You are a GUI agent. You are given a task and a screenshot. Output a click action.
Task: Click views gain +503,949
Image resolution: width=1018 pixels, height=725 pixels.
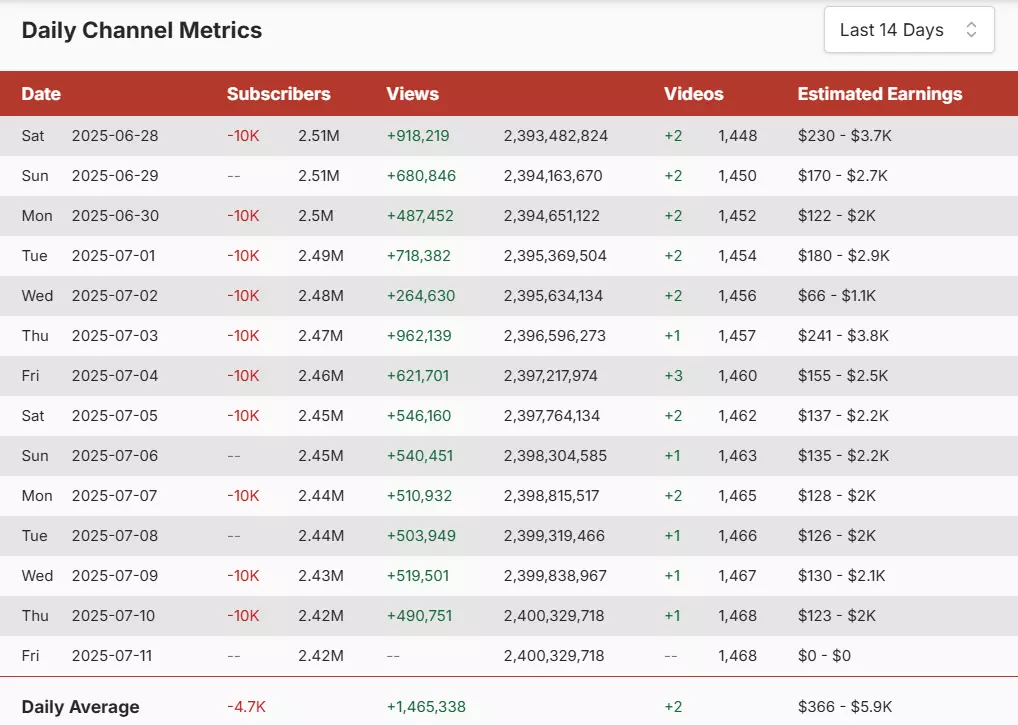tap(421, 536)
